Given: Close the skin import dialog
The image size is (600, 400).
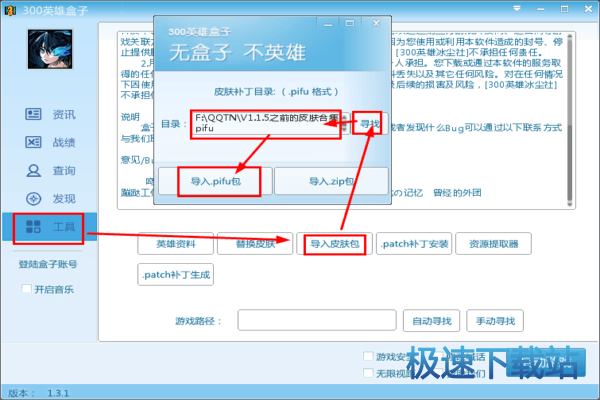Looking at the screenshot, I should click(x=377, y=23).
